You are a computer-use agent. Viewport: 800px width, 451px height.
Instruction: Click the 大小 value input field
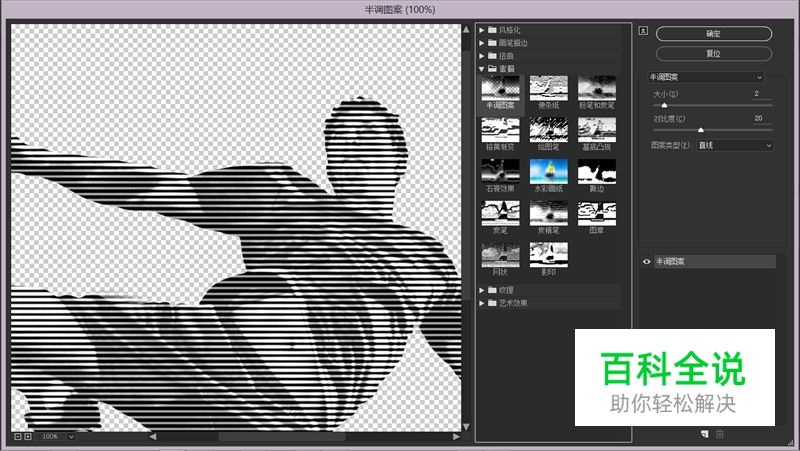[x=757, y=93]
